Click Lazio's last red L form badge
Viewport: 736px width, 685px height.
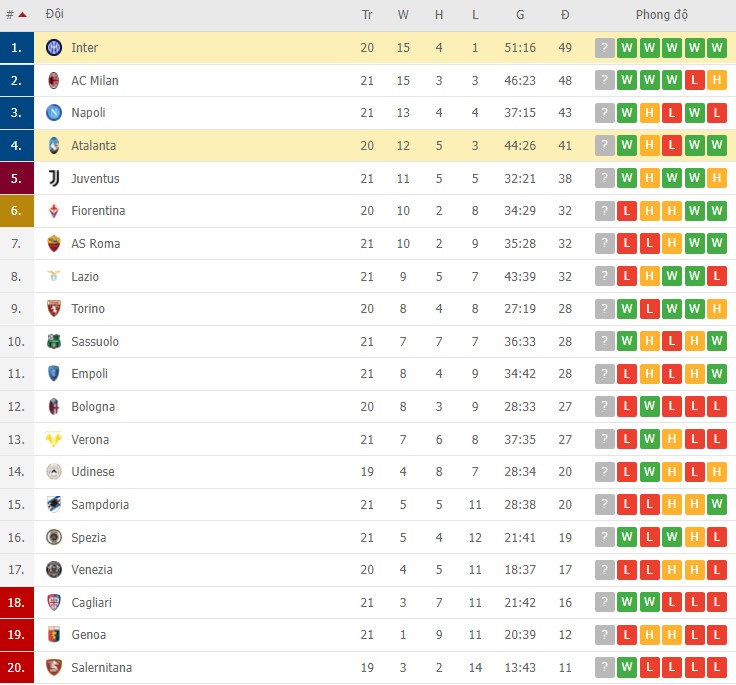pyautogui.click(x=716, y=276)
